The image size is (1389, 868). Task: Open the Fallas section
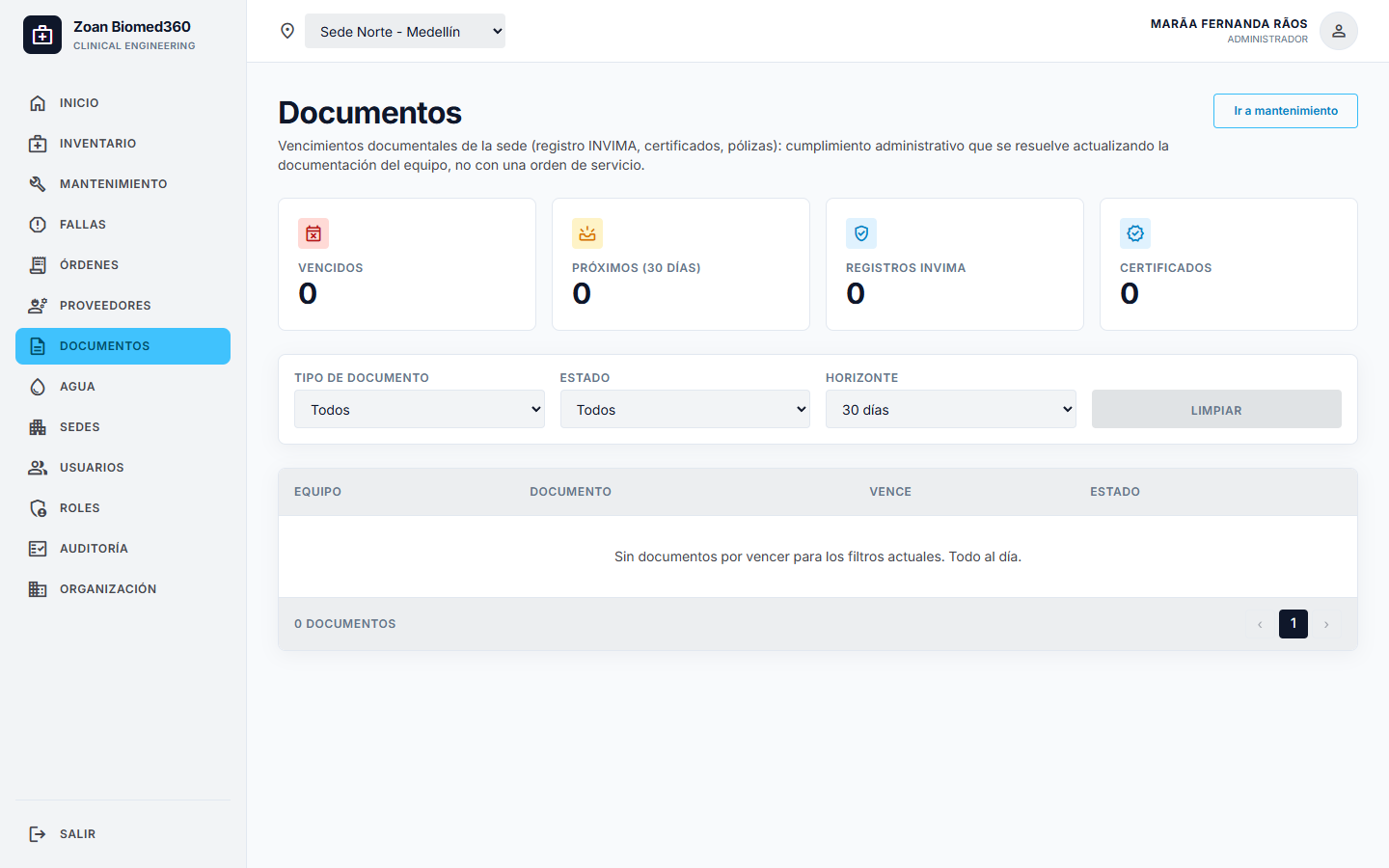tap(123, 225)
